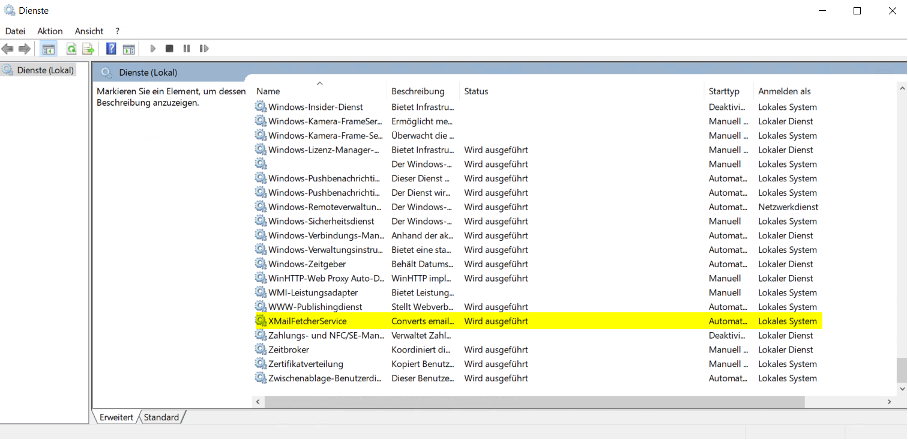The width and height of the screenshot is (908, 440).
Task: Click the Refresh toolbar icon
Action: [x=71, y=49]
